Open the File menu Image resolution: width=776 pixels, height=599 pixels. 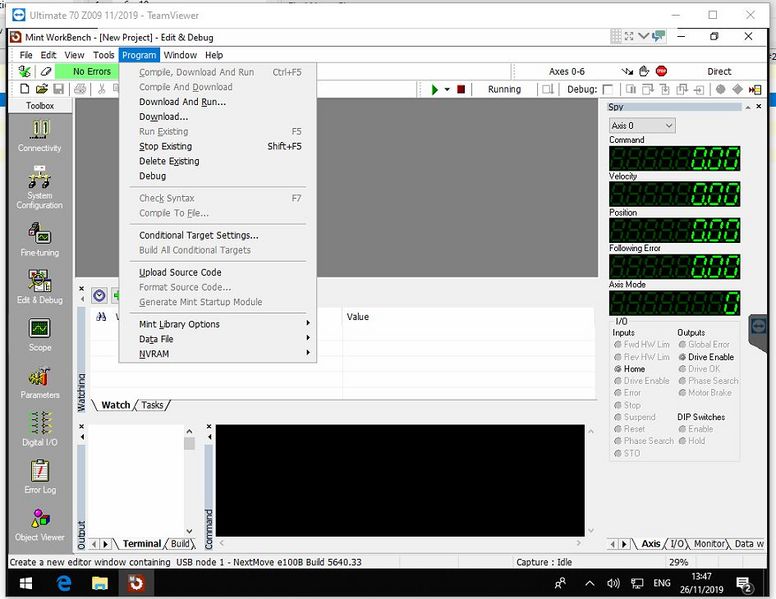pos(26,55)
